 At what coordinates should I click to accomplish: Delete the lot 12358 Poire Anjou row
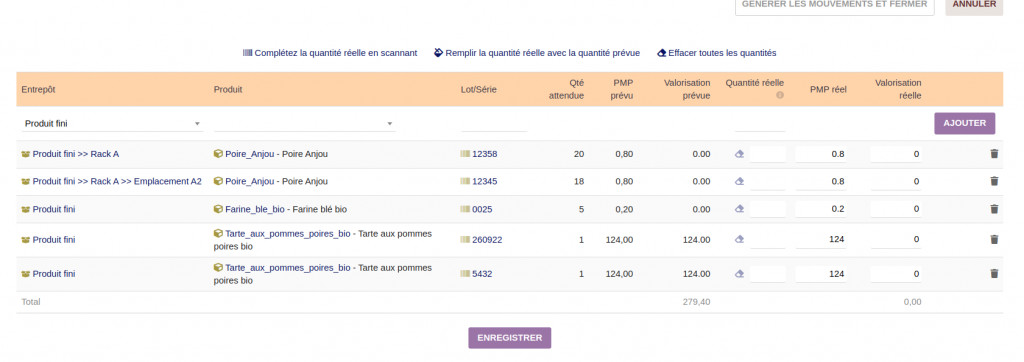point(994,154)
